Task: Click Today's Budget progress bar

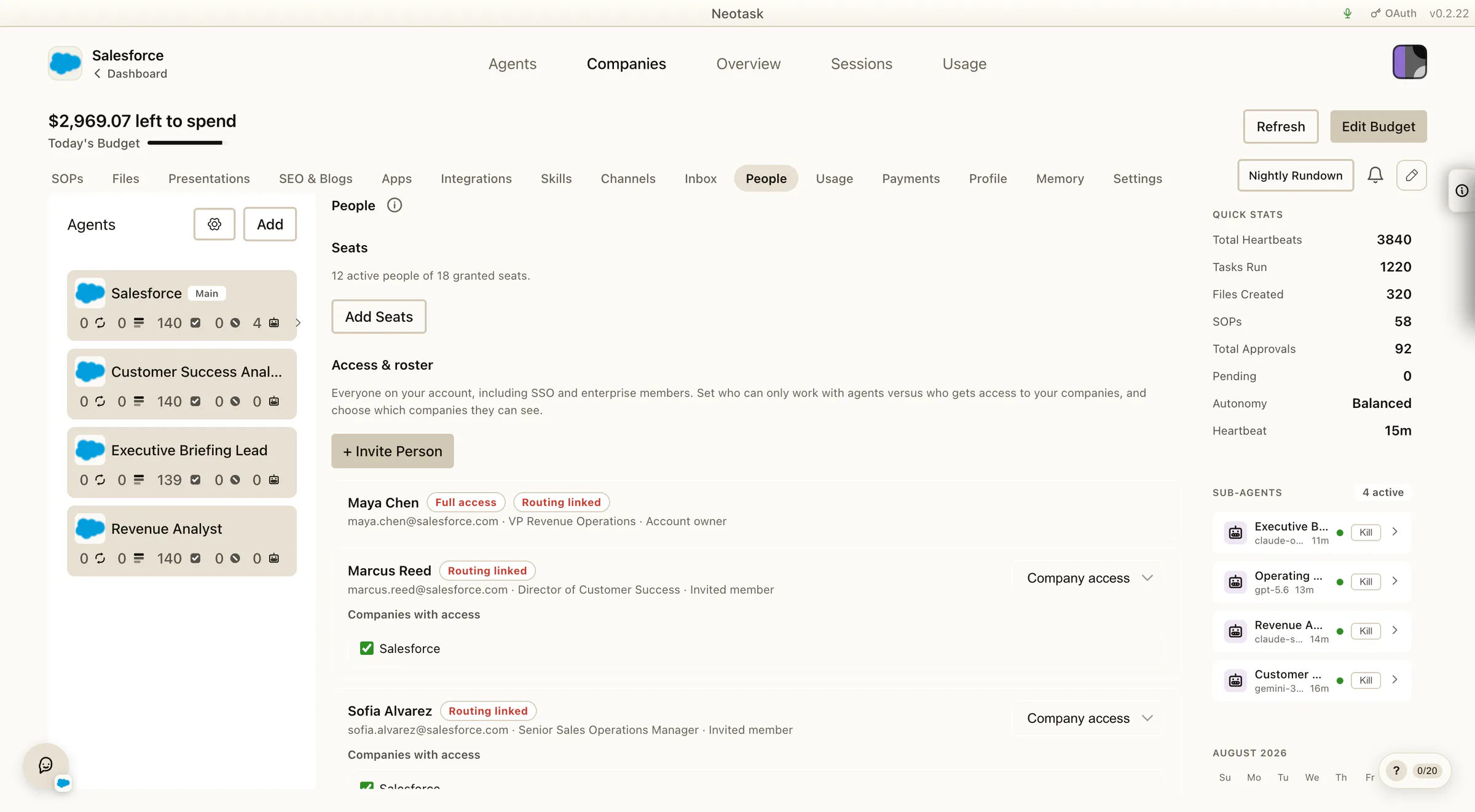Action: pyautogui.click(x=187, y=143)
